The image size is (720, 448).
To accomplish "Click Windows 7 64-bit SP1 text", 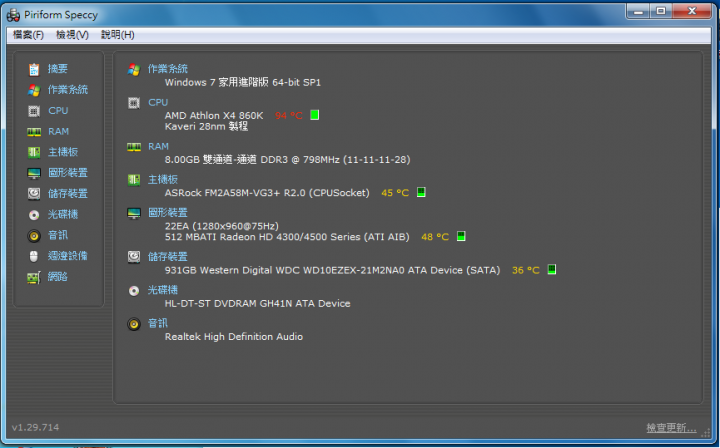I will pos(243,83).
